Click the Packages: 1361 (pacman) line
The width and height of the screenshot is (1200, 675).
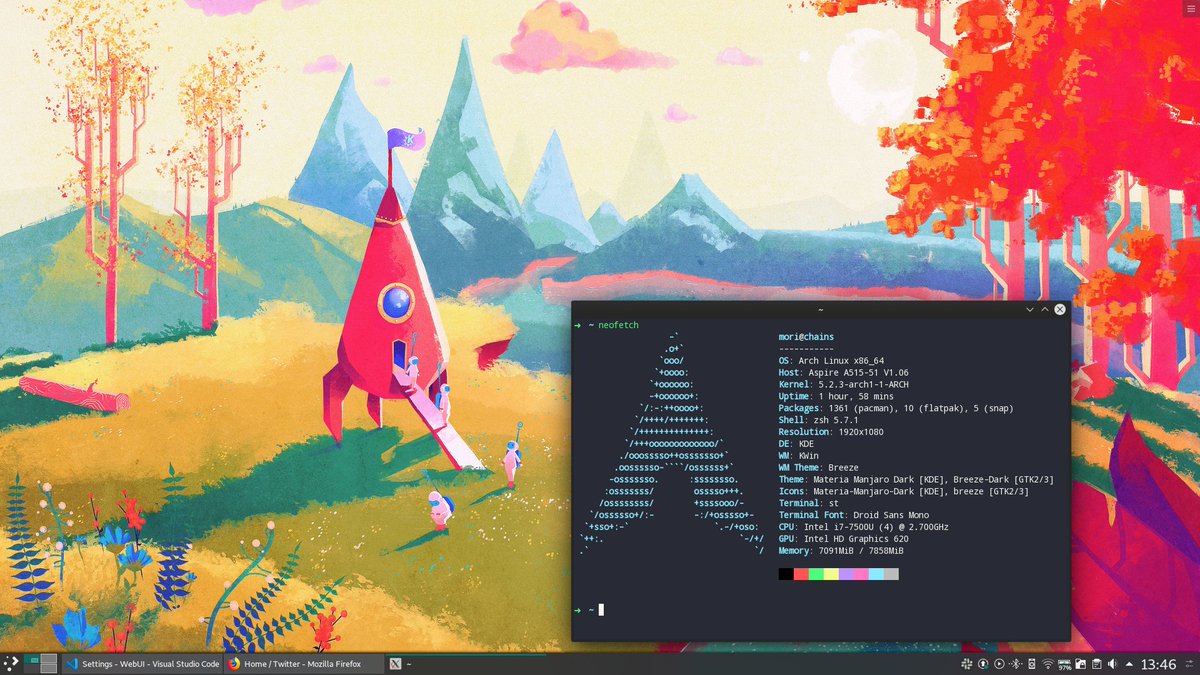[898, 408]
